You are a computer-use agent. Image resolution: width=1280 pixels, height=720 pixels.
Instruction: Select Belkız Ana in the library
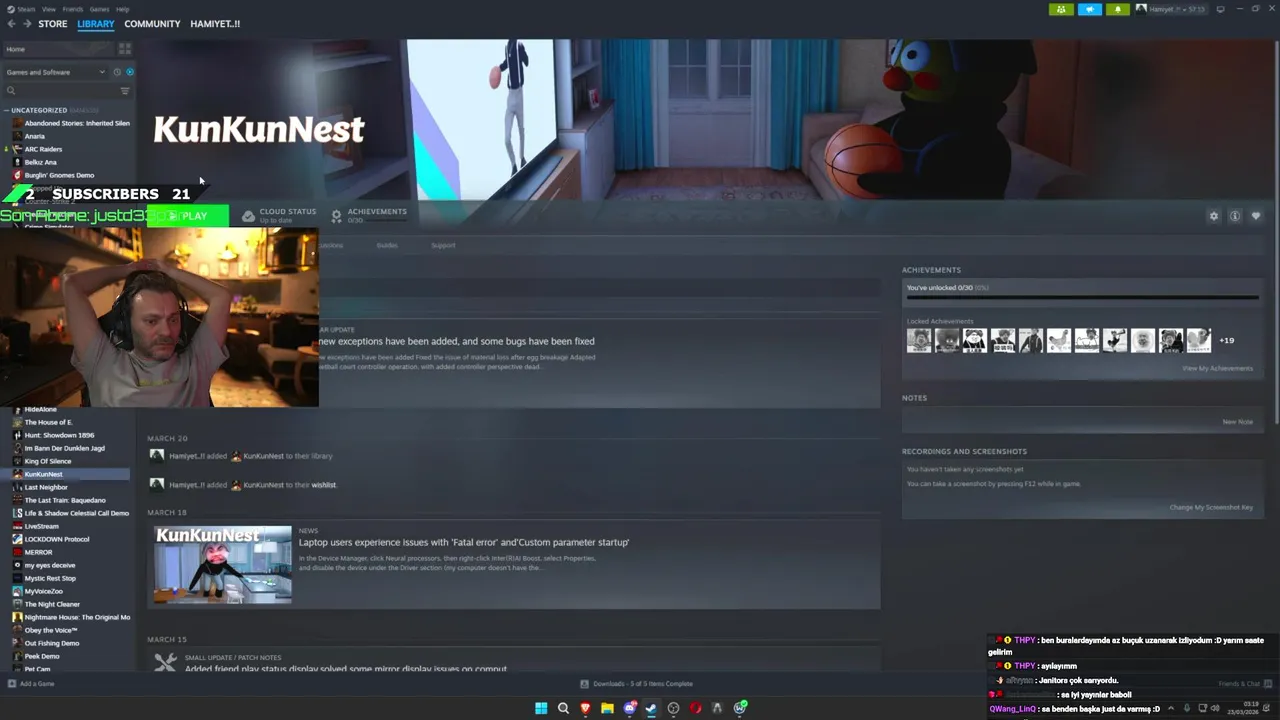click(41, 162)
